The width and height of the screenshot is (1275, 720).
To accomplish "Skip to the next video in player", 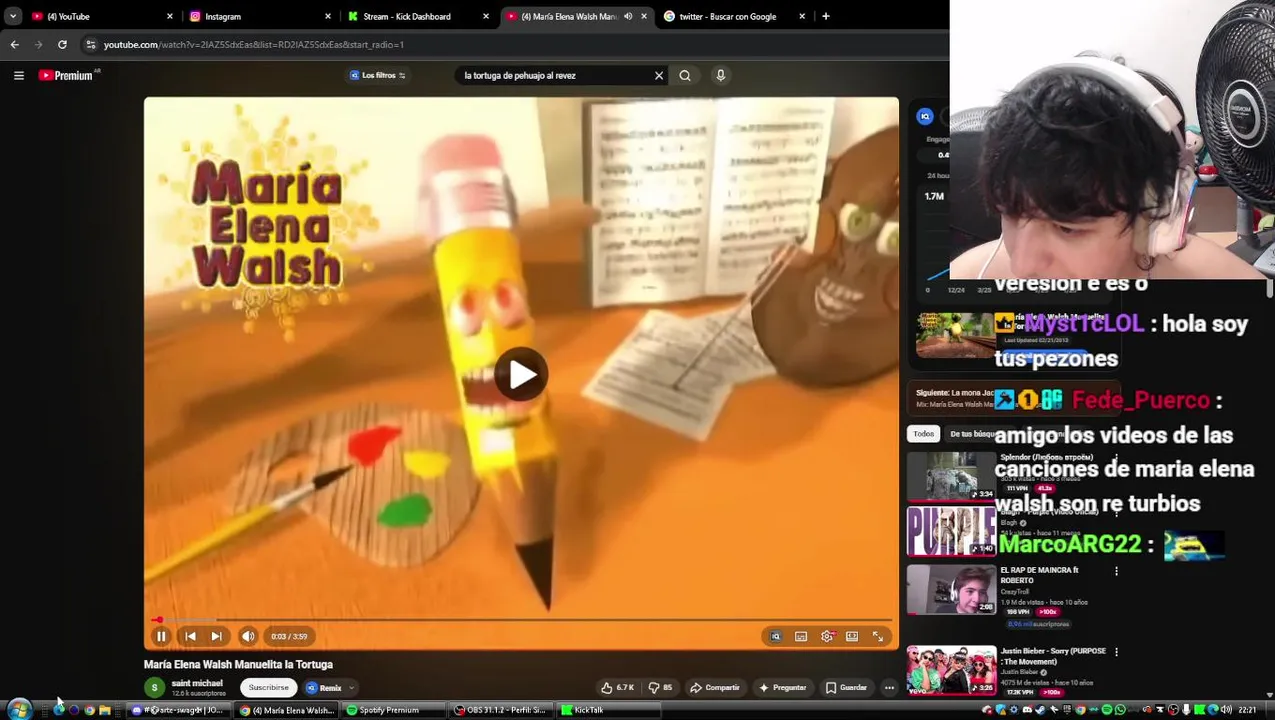I will (216, 636).
